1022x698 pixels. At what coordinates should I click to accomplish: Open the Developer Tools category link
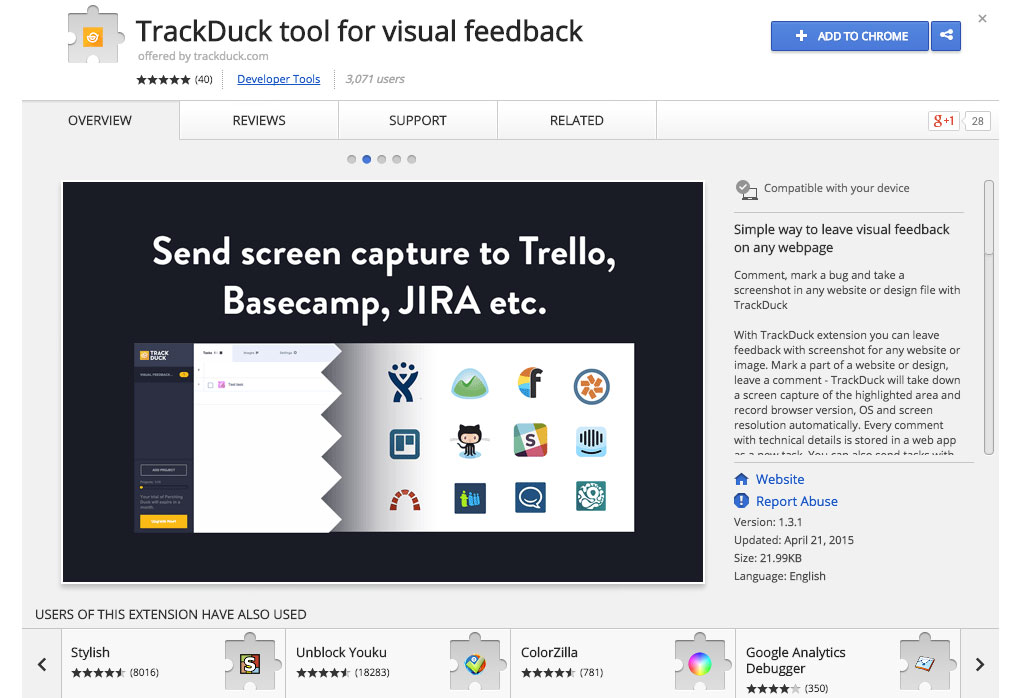[278, 80]
